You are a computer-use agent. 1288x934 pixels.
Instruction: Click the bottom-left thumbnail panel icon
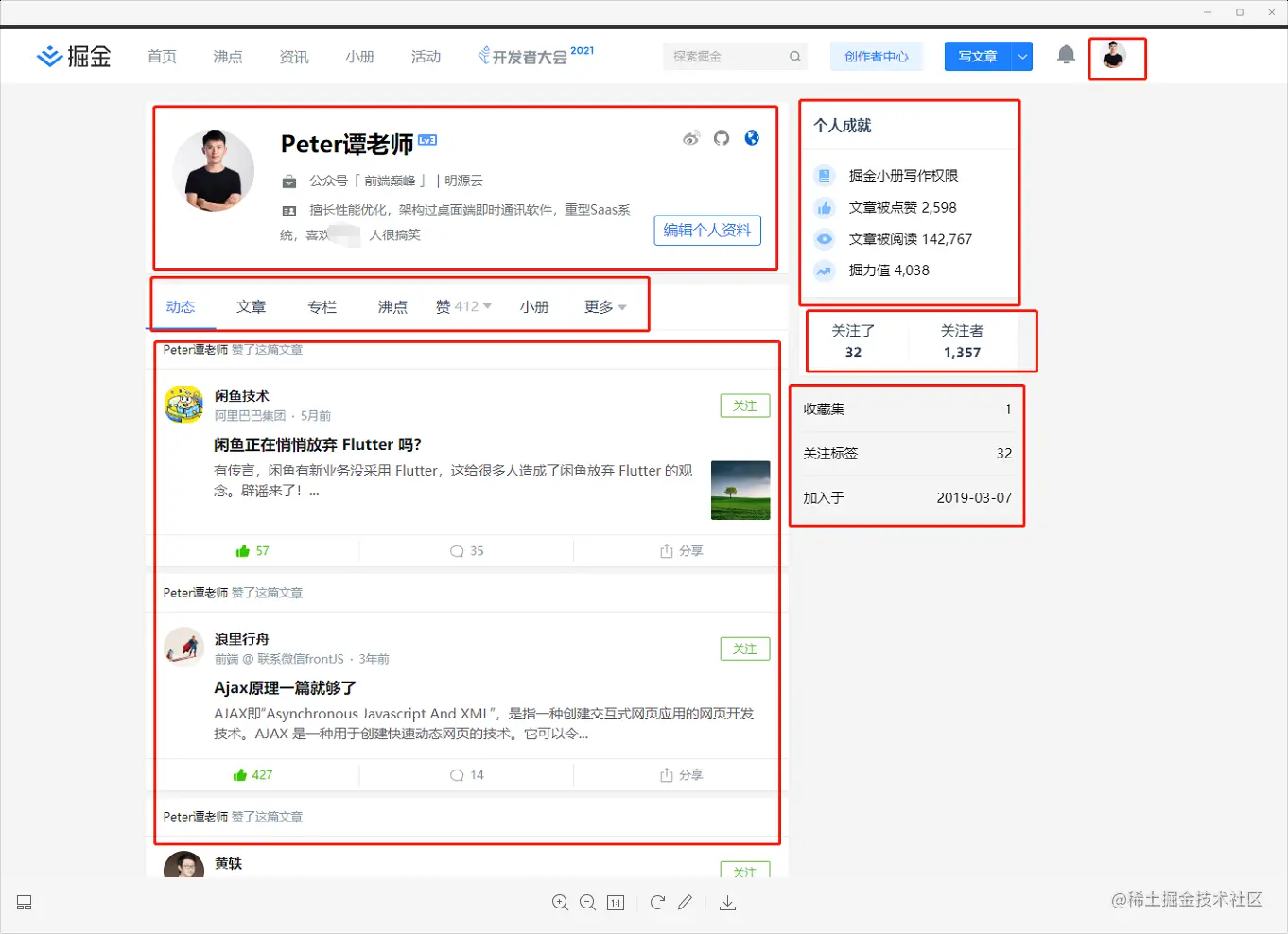pos(25,903)
